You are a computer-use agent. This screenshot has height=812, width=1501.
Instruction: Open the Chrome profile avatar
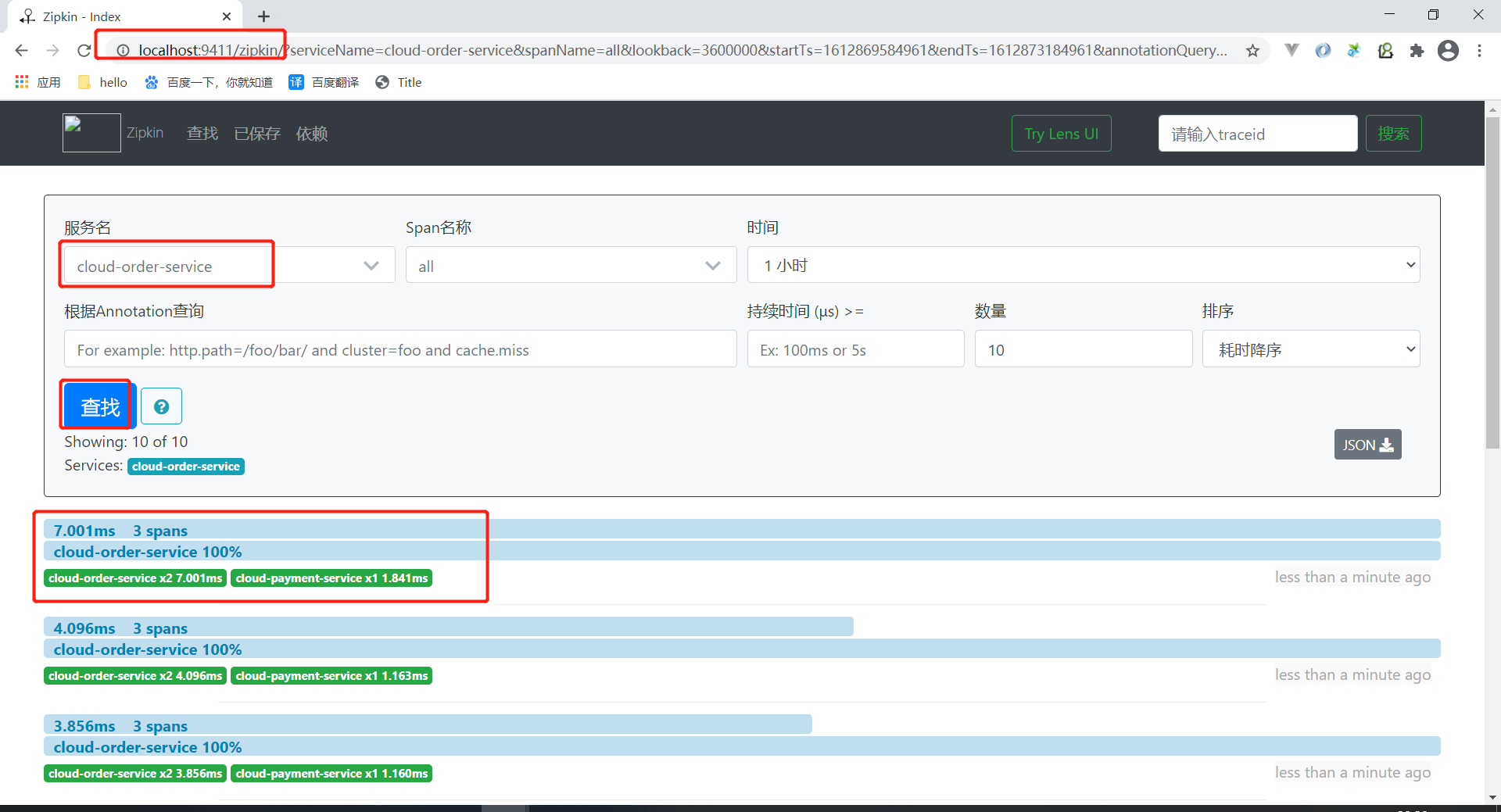tap(1448, 51)
